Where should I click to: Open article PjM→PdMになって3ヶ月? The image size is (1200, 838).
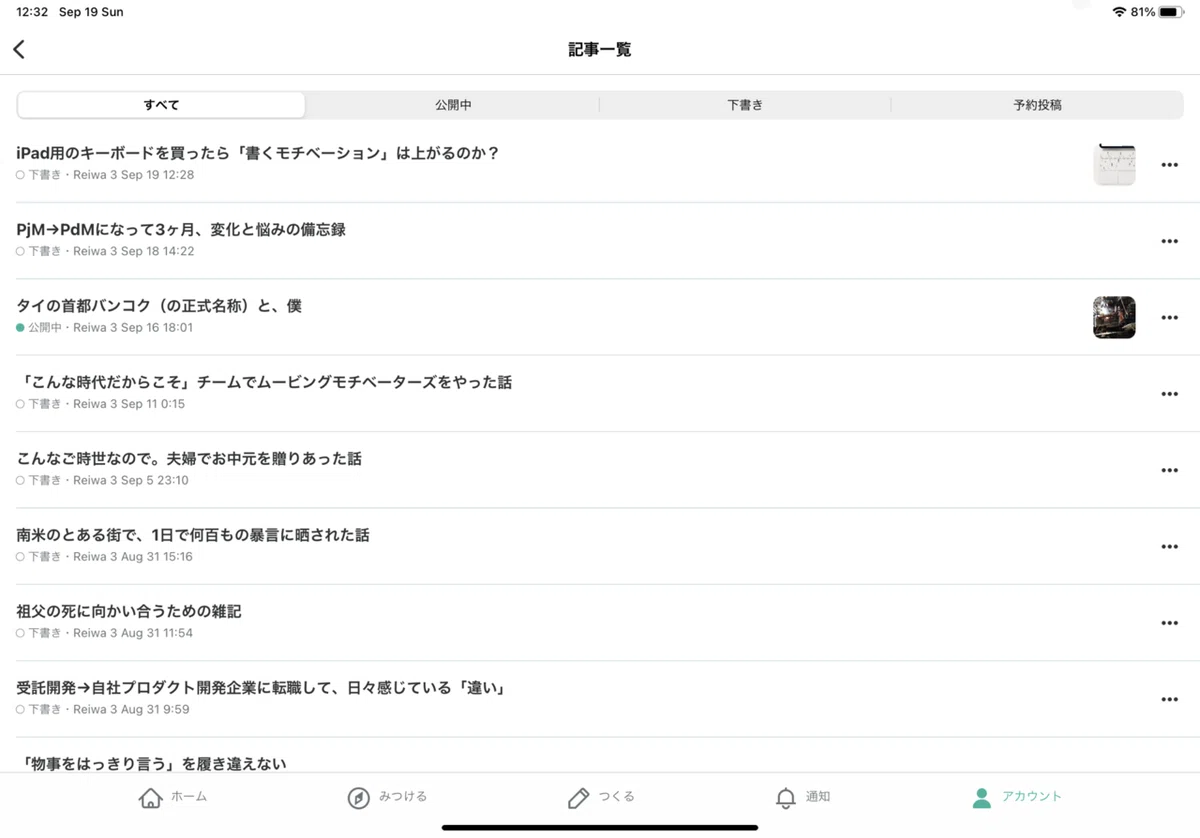click(181, 229)
